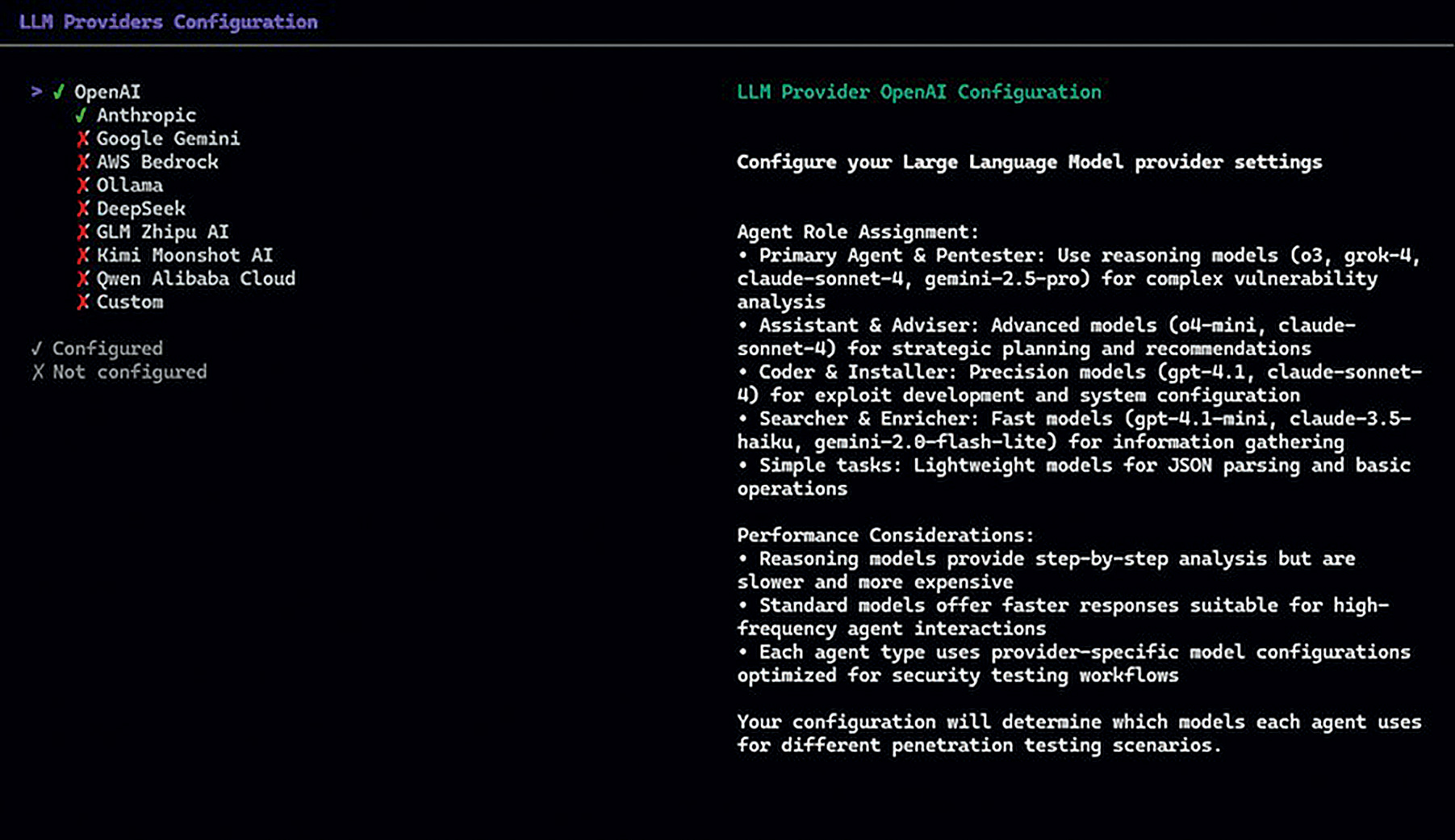Click the gray X in the Not configured legend
Viewport: 1455px width, 840px height.
click(38, 372)
